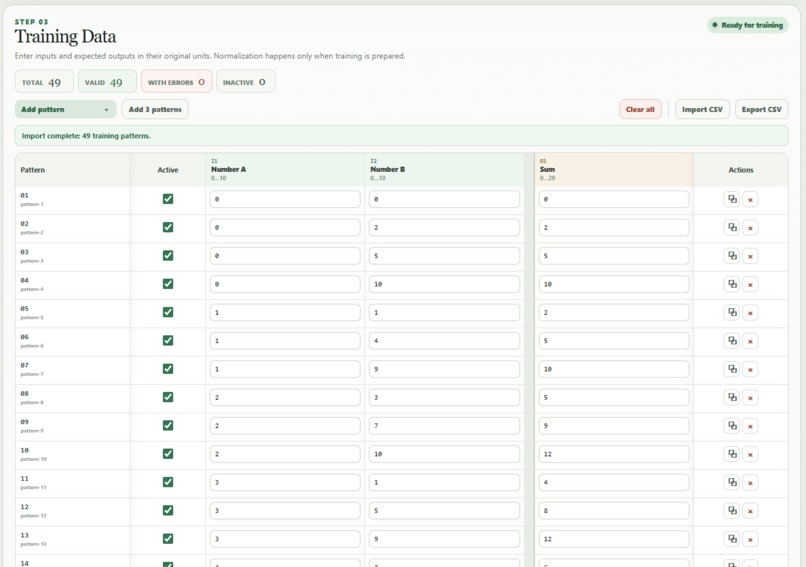Toggle pattern 12 Active checkbox
Image resolution: width=806 pixels, height=567 pixels.
tap(168, 510)
